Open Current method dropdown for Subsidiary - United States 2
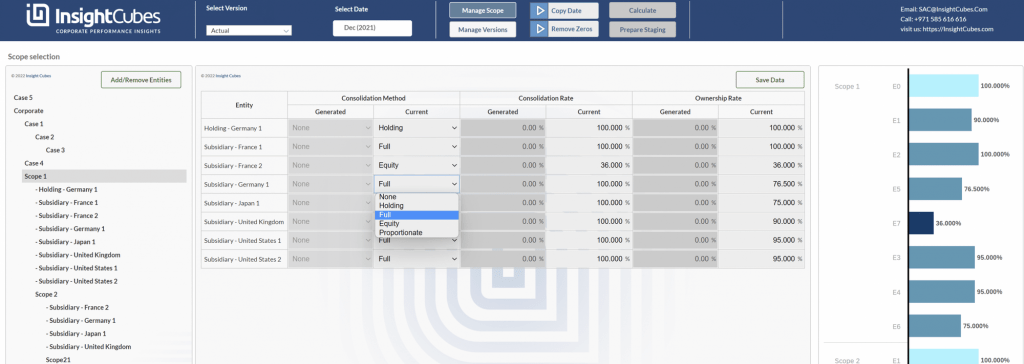 point(417,259)
